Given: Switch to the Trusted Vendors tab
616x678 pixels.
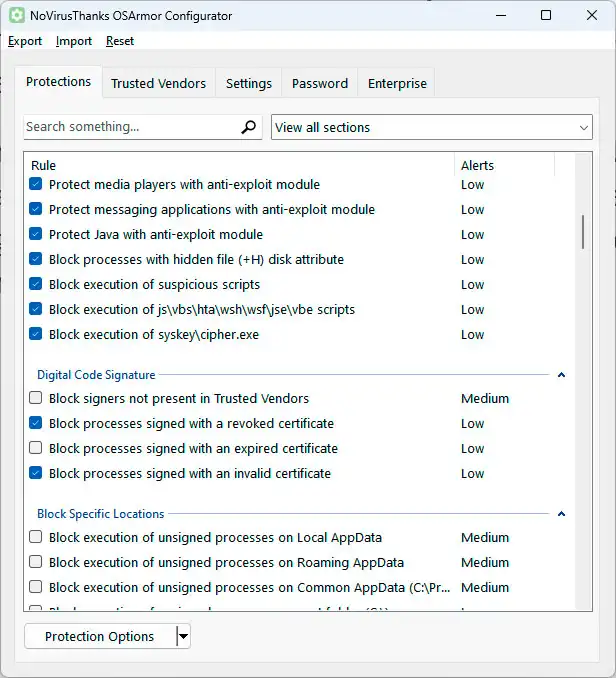Looking at the screenshot, I should (x=158, y=83).
